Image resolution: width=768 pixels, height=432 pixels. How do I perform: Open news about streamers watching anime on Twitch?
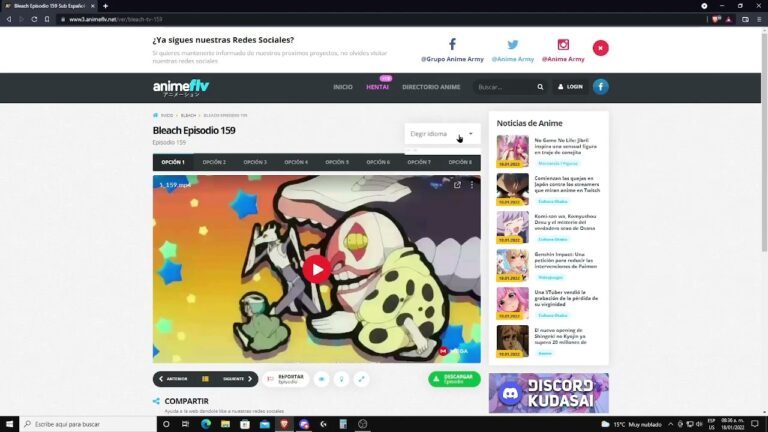(567, 184)
